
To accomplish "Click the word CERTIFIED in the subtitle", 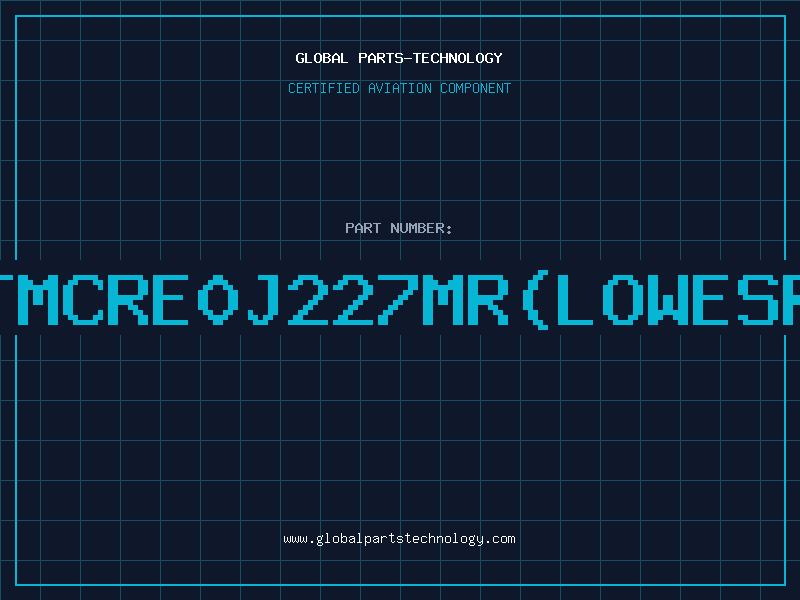I will point(324,88).
